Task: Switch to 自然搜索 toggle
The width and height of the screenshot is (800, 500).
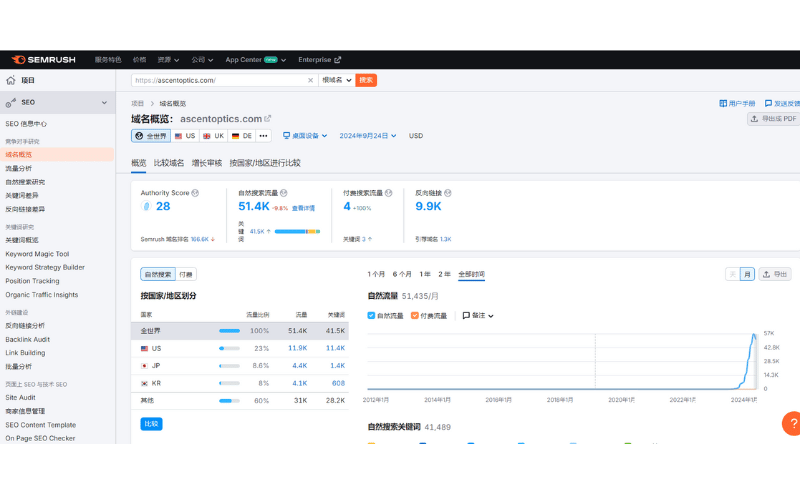Action: 158,274
